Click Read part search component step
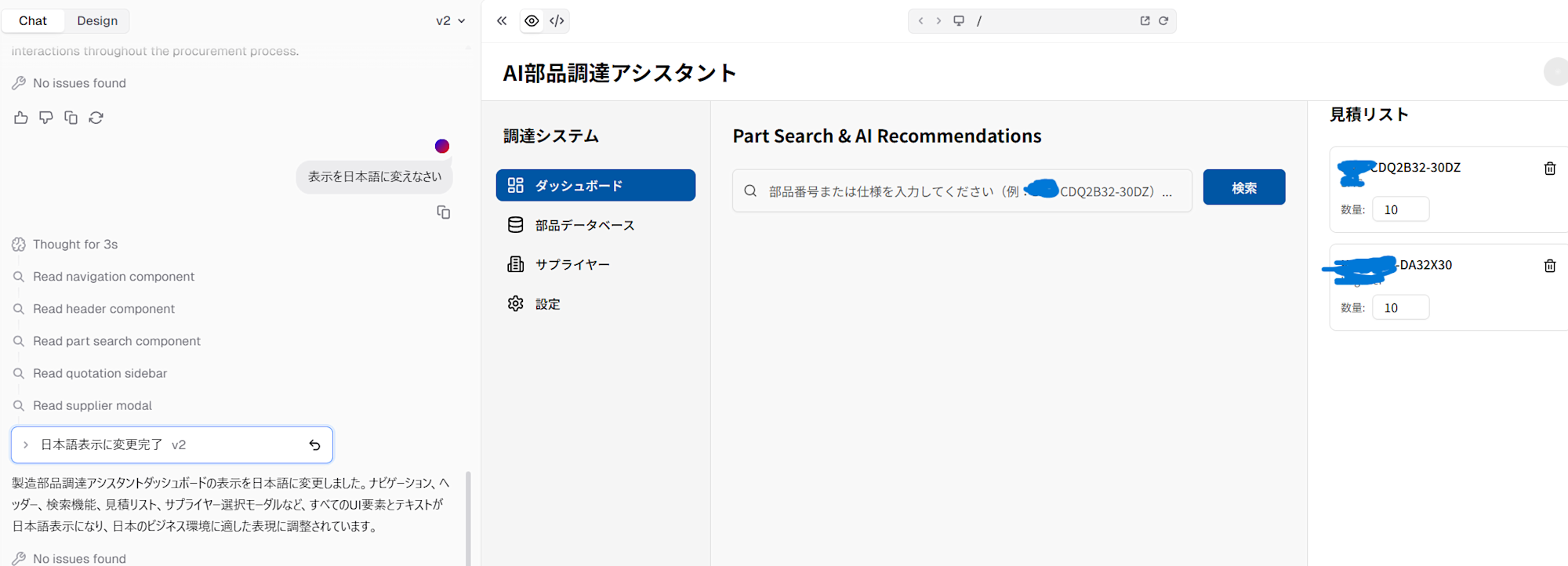Image resolution: width=1568 pixels, height=566 pixels. tap(117, 341)
